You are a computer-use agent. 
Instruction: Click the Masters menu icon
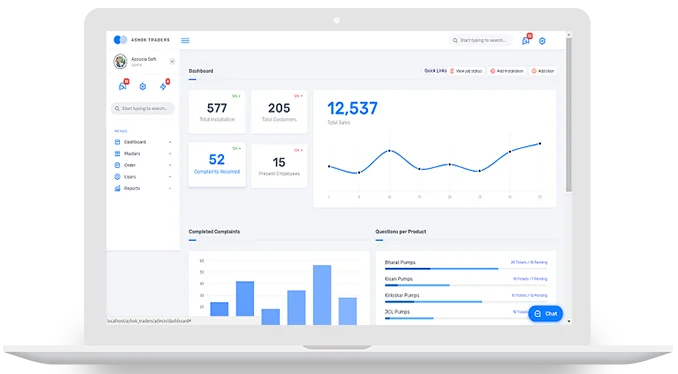click(117, 153)
